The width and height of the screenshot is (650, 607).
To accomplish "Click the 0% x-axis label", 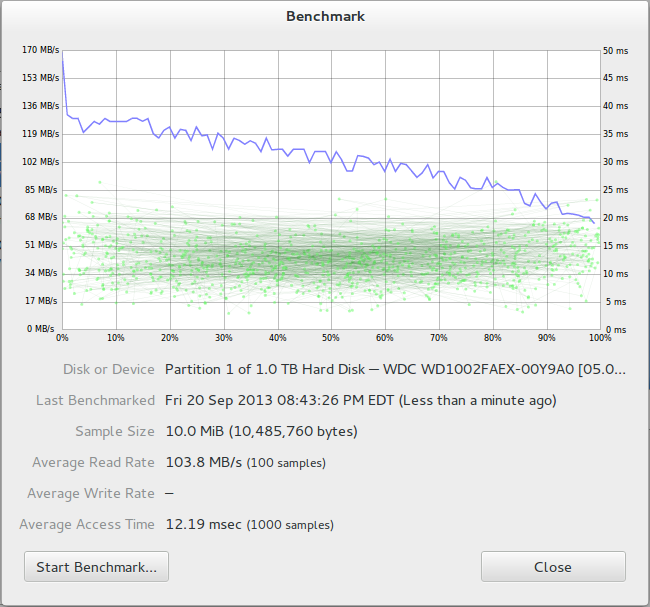I will click(62, 337).
